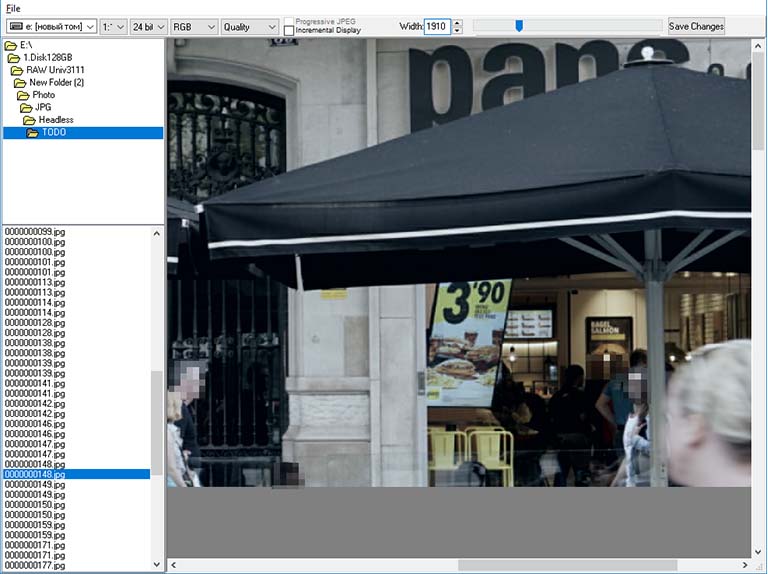This screenshot has width=768, height=574.
Task: Click the Save Changes button
Action: pyautogui.click(x=696, y=27)
